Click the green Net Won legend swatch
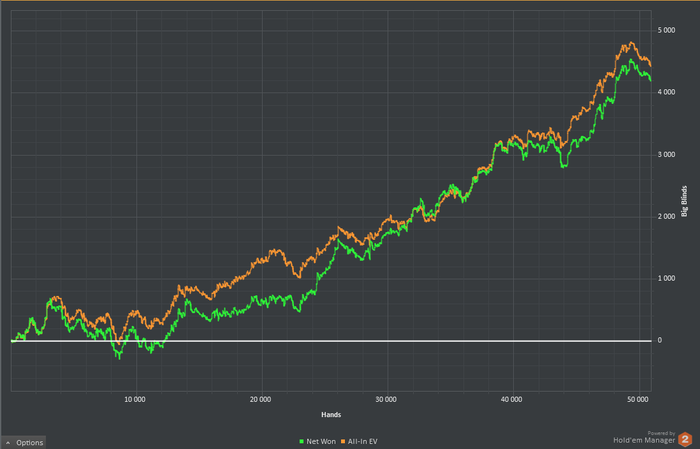700x449 pixels. point(301,441)
